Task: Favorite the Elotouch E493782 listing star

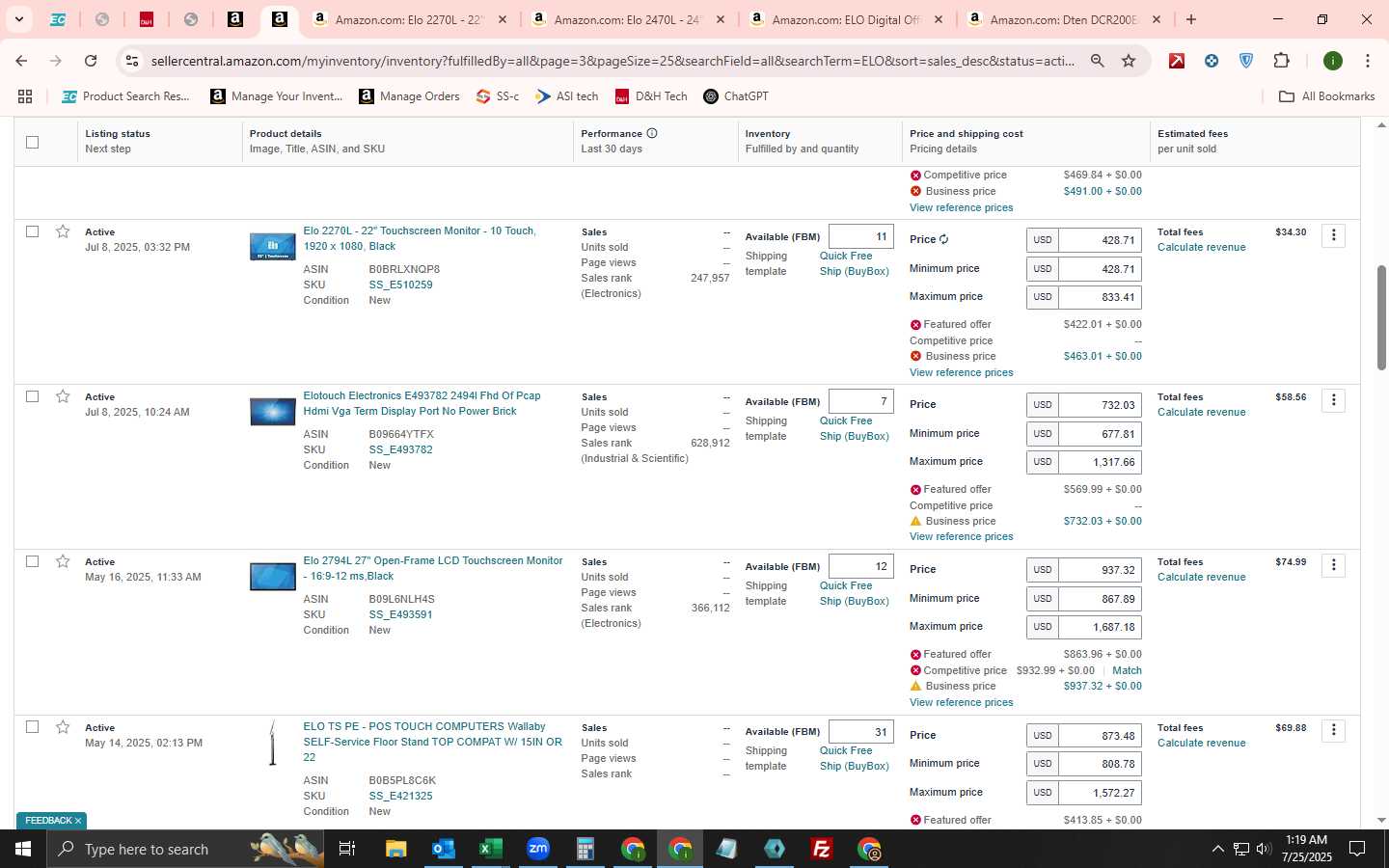Action: (x=63, y=396)
